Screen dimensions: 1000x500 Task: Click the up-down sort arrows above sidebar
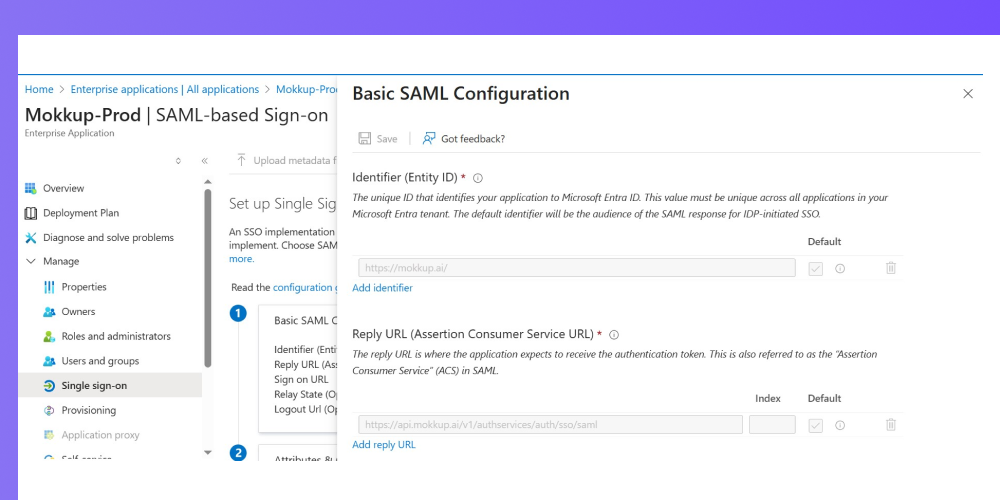point(178,161)
